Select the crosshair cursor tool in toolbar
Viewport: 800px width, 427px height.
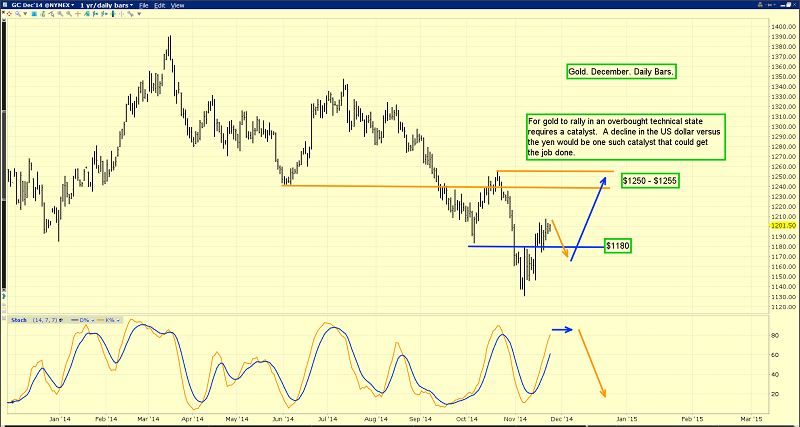pos(78,14)
